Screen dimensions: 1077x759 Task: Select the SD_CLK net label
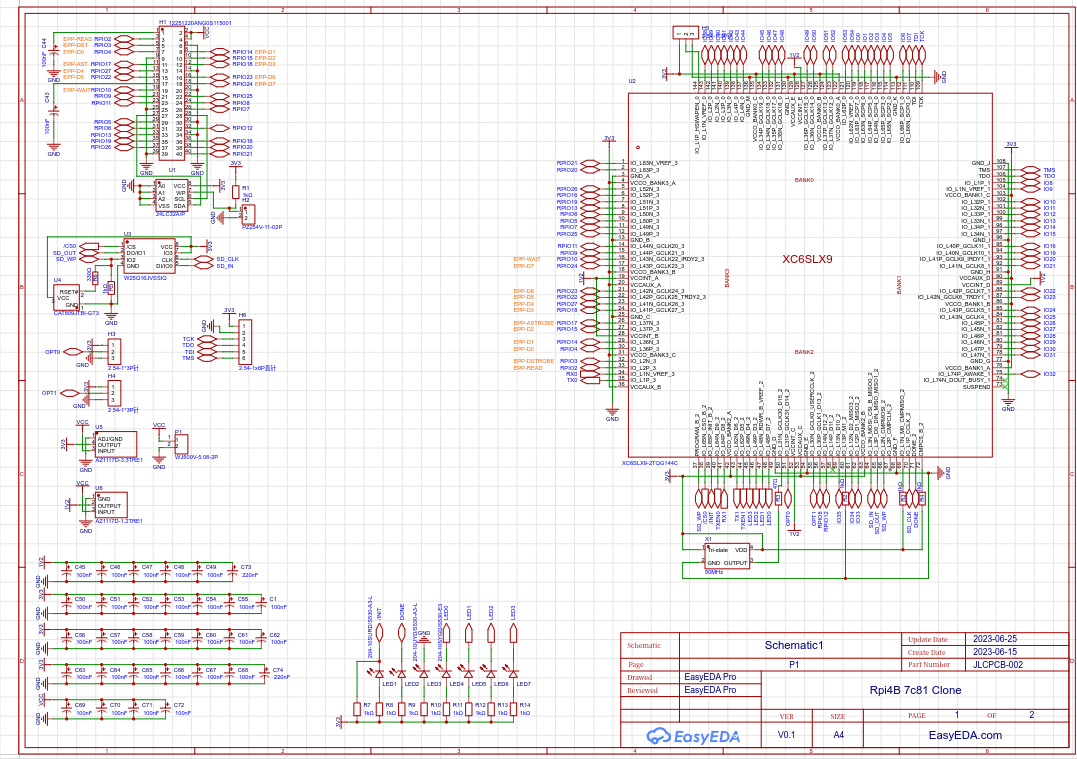click(x=227, y=259)
